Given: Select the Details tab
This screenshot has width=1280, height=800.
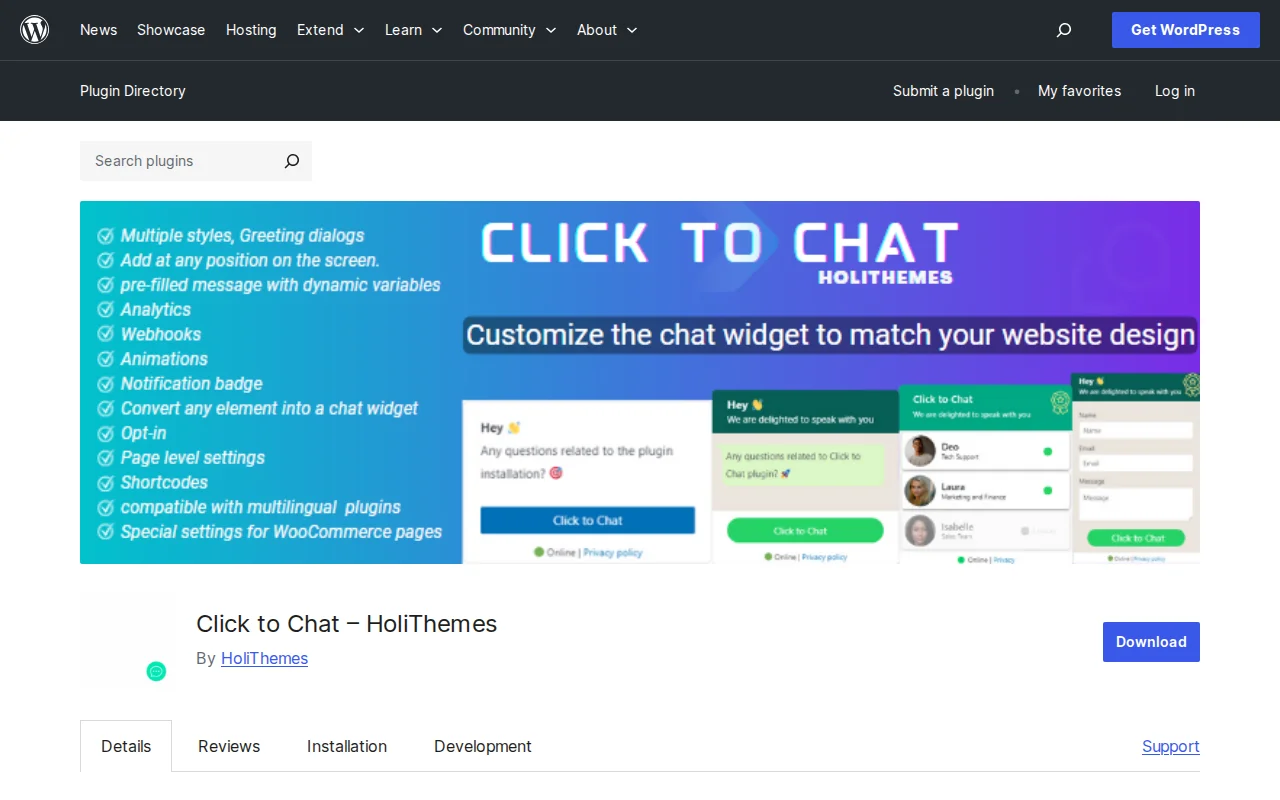Looking at the screenshot, I should pyautogui.click(x=126, y=746).
